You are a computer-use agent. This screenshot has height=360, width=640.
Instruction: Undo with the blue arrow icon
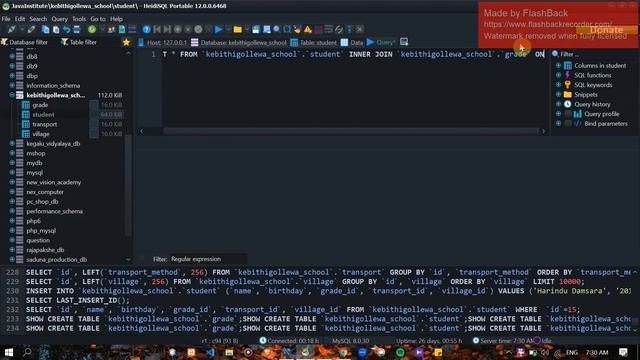point(66,29)
